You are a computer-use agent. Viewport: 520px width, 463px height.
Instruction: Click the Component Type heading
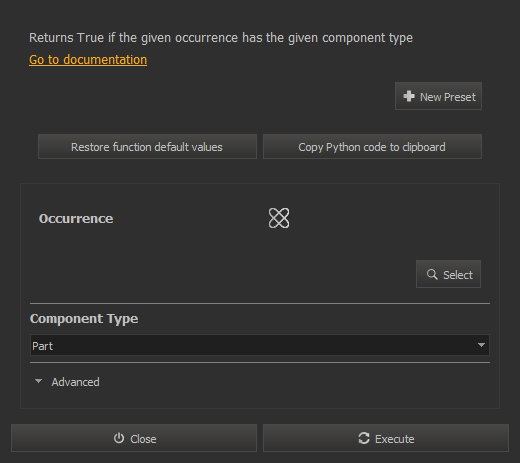tap(84, 319)
